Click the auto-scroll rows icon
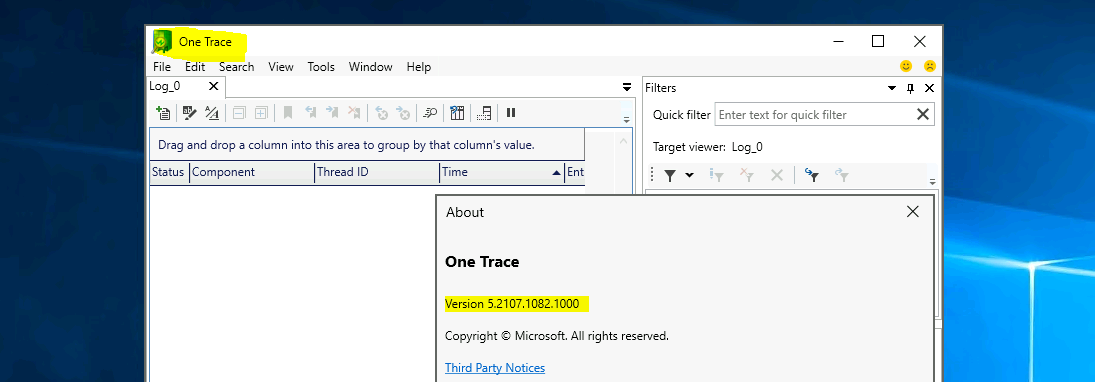 click(484, 112)
